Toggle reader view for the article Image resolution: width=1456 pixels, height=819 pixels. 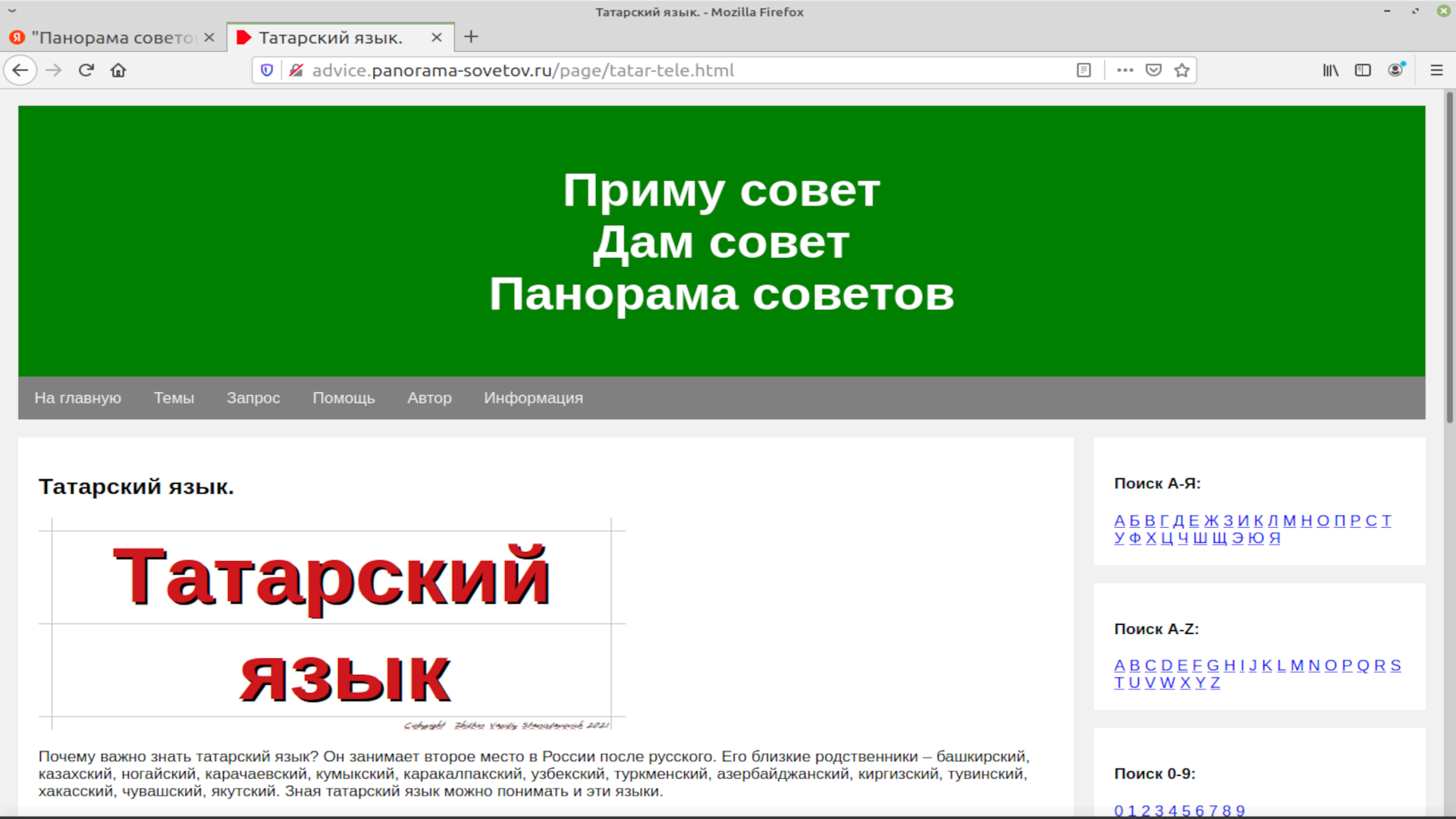(1083, 70)
